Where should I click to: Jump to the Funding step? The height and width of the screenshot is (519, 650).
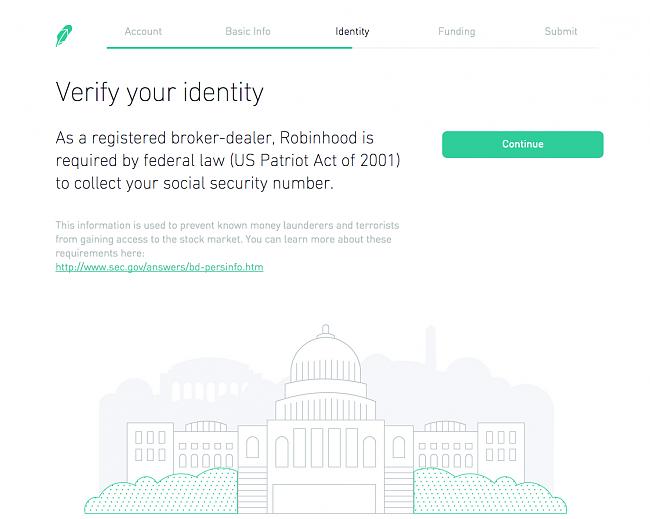click(456, 32)
